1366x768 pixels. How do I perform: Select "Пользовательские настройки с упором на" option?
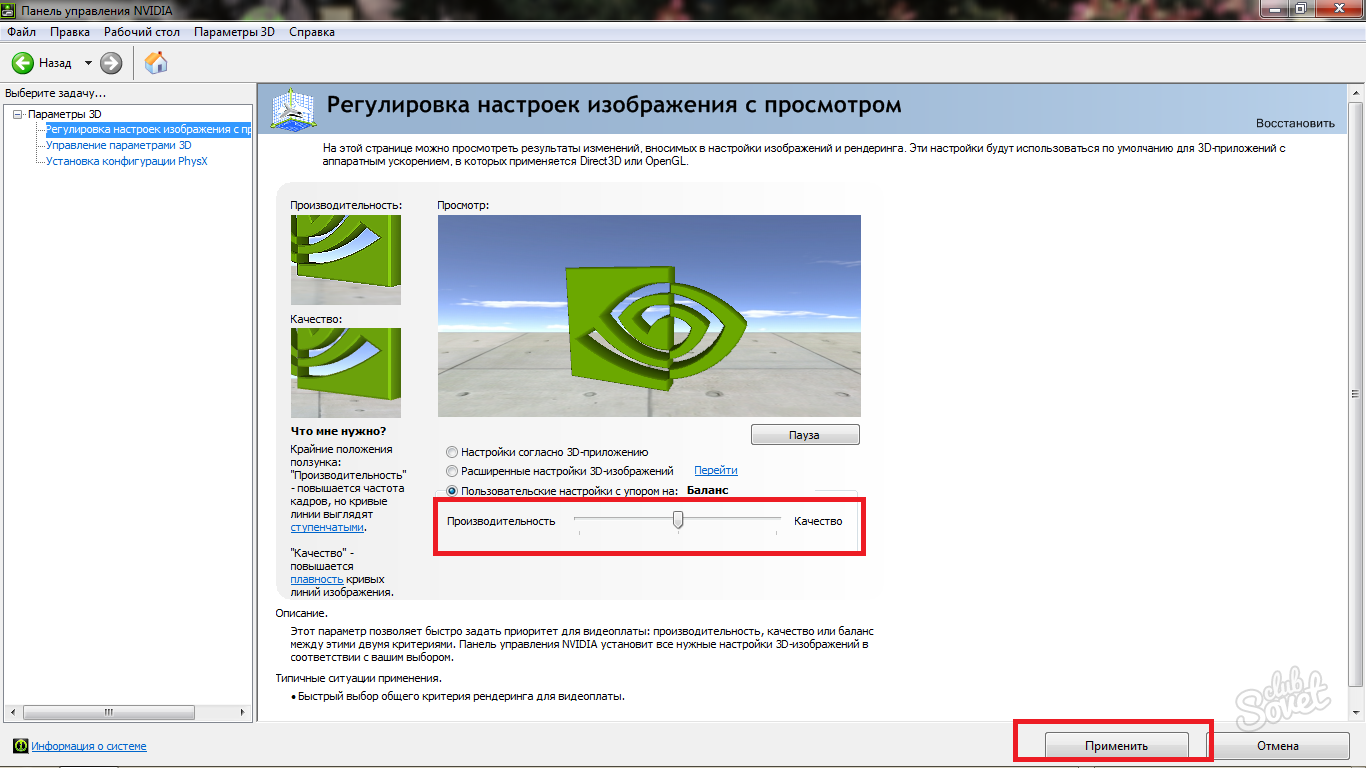pyautogui.click(x=453, y=491)
